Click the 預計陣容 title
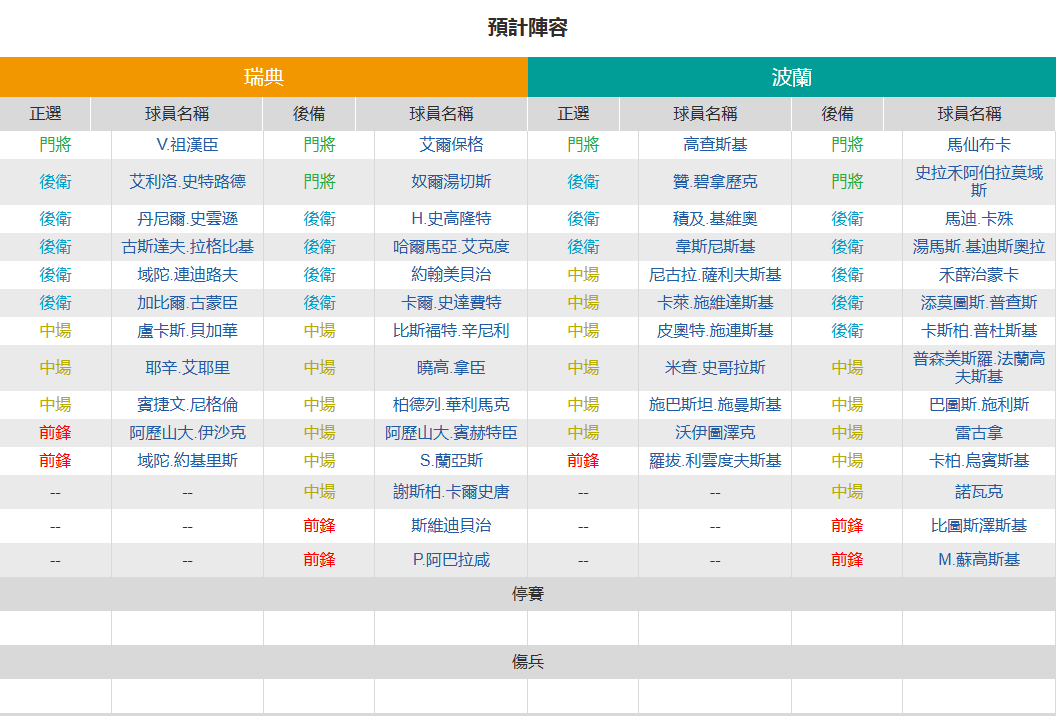1057x716 pixels. point(528,28)
